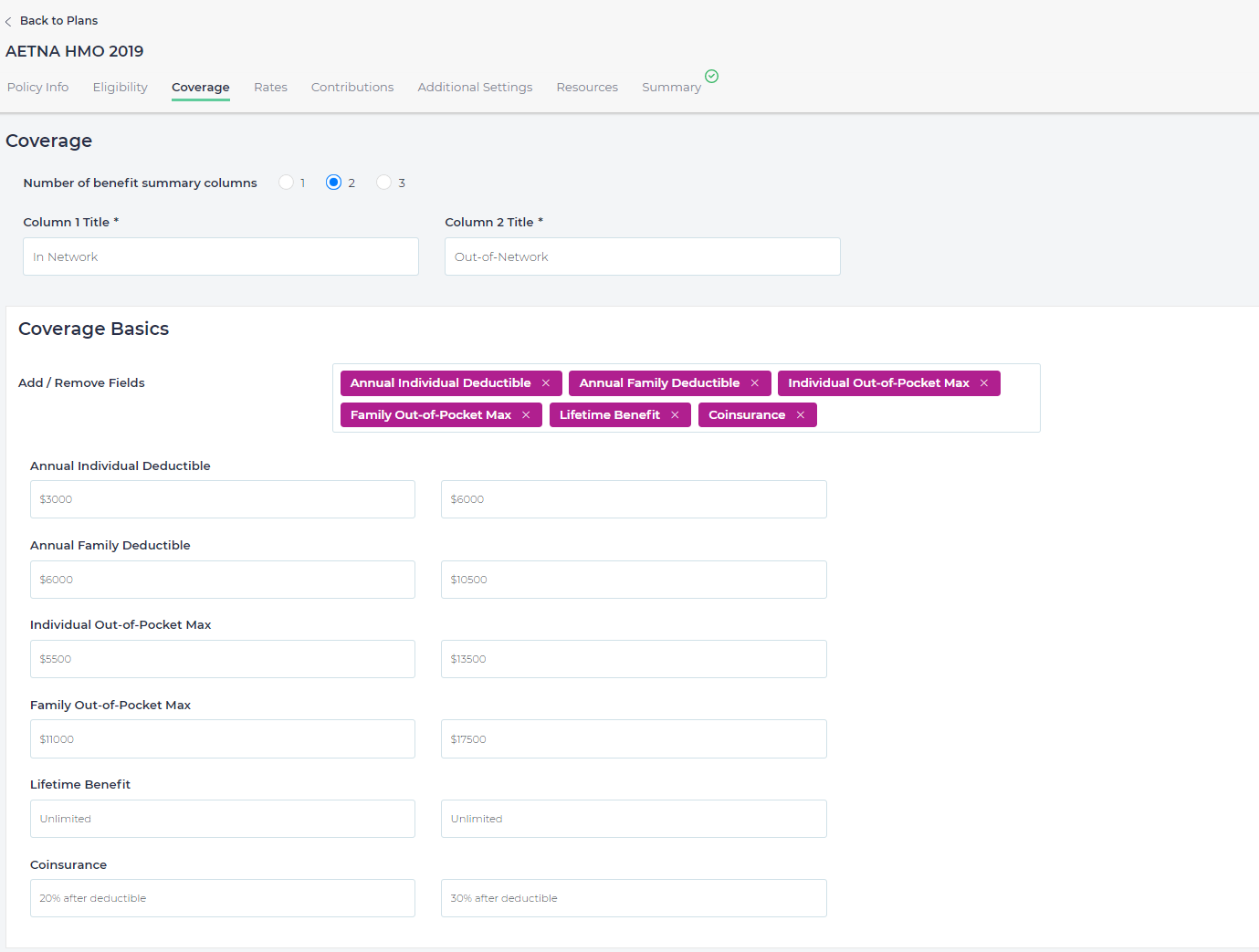This screenshot has width=1259, height=952.
Task: Remove the Coinsurance tag
Action: click(x=801, y=415)
